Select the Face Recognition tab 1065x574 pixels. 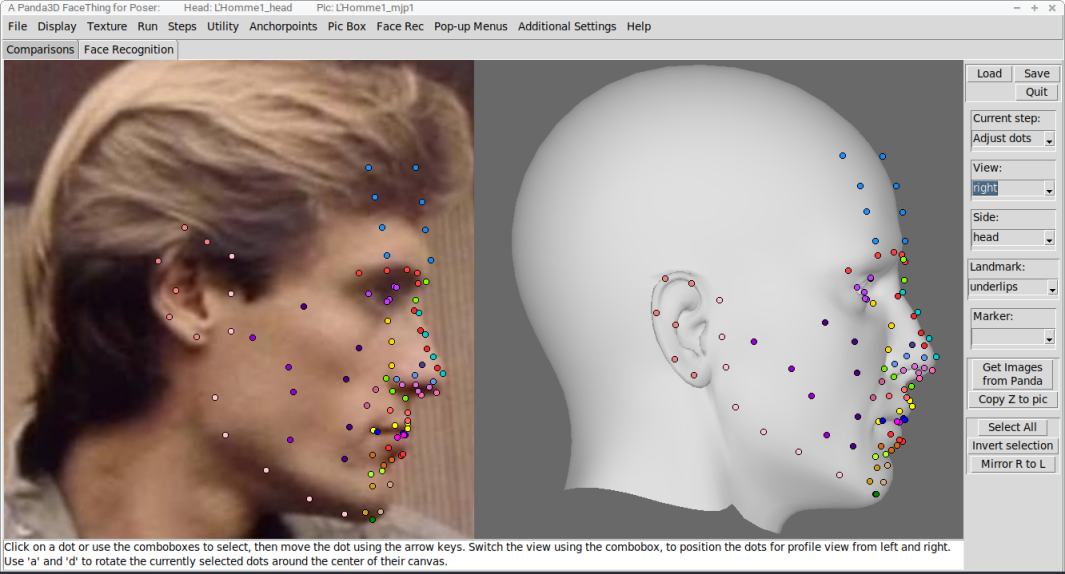point(128,50)
